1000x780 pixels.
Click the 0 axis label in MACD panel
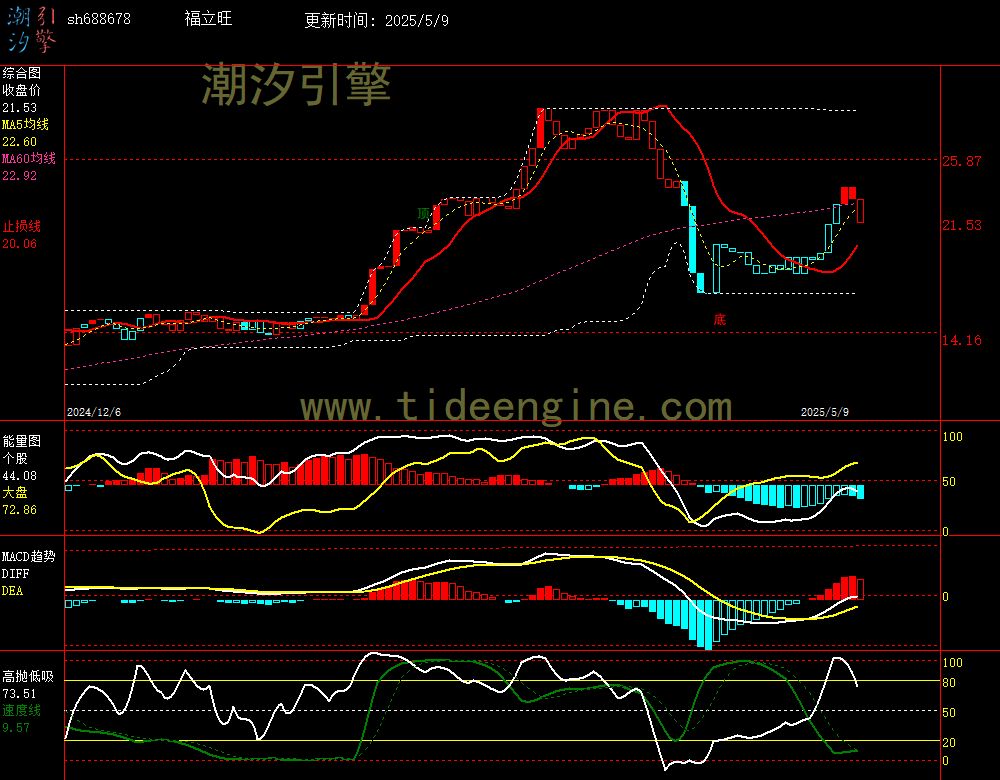pyautogui.click(x=945, y=597)
